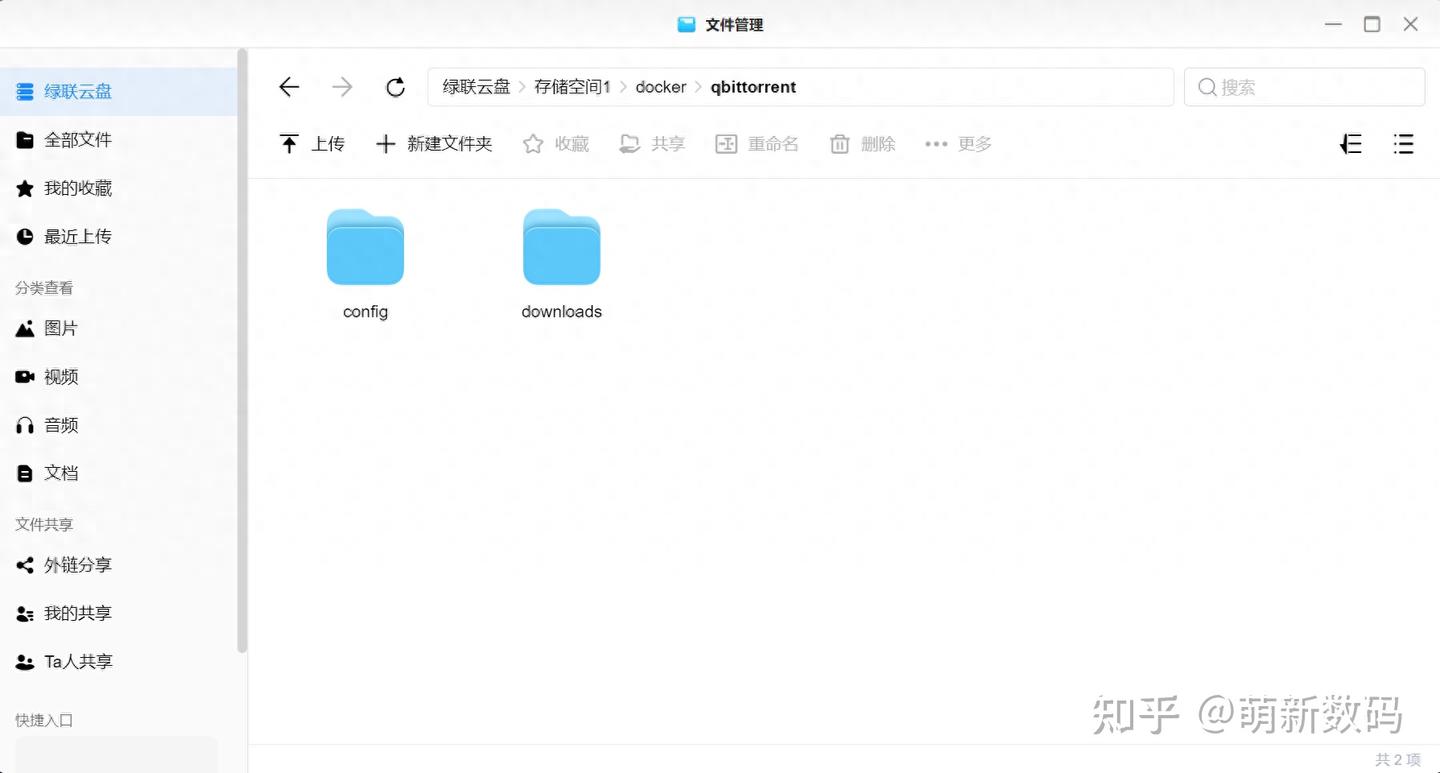The width and height of the screenshot is (1440, 773).
Task: Click the 共享 toolbar icon
Action: tap(651, 143)
